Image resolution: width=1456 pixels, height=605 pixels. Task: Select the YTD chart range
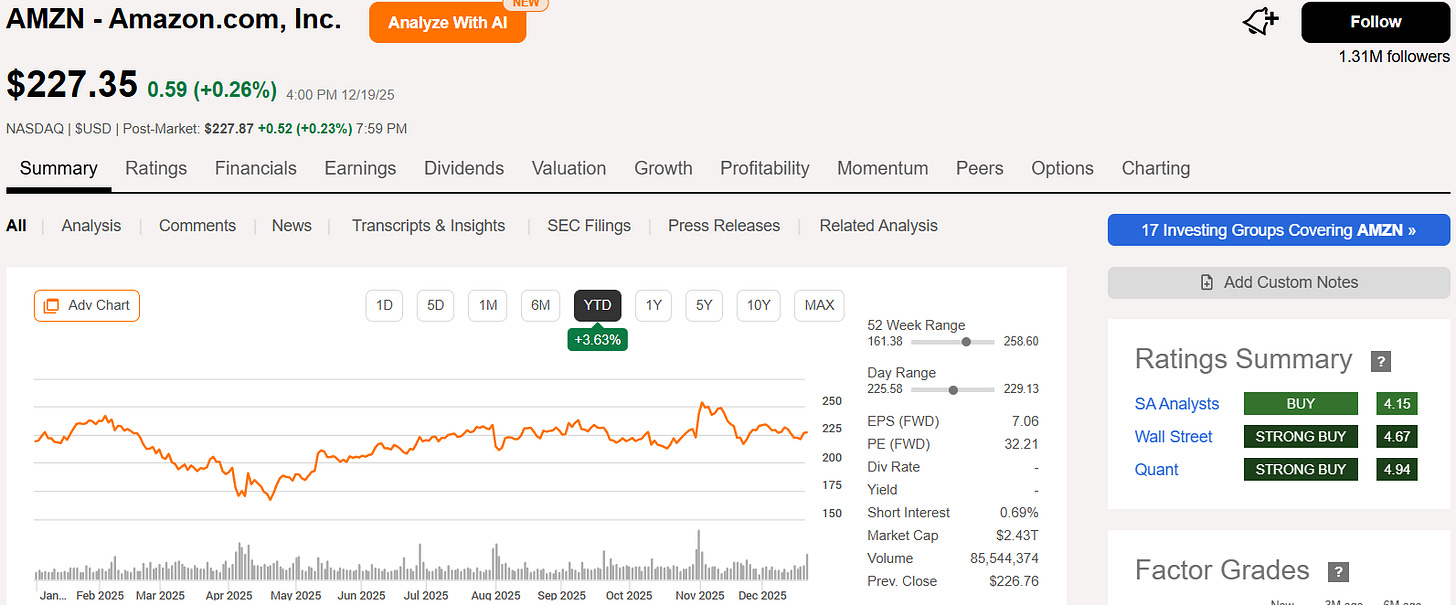coord(597,305)
